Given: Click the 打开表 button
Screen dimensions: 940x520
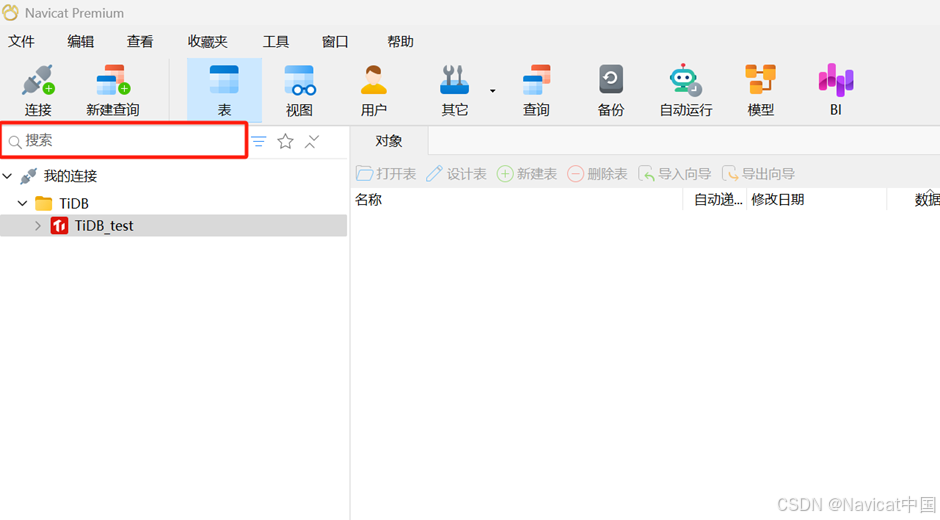Looking at the screenshot, I should tap(385, 174).
